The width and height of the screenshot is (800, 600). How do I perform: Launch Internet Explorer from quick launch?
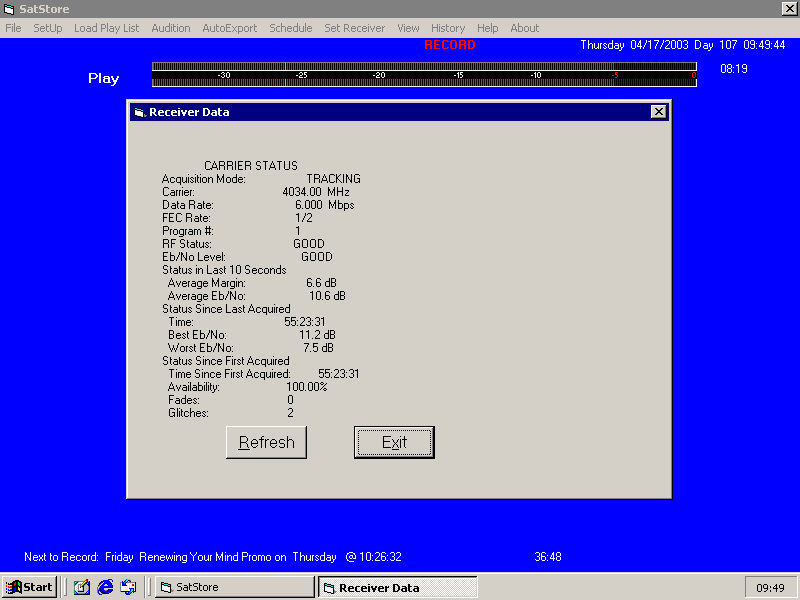[x=105, y=587]
